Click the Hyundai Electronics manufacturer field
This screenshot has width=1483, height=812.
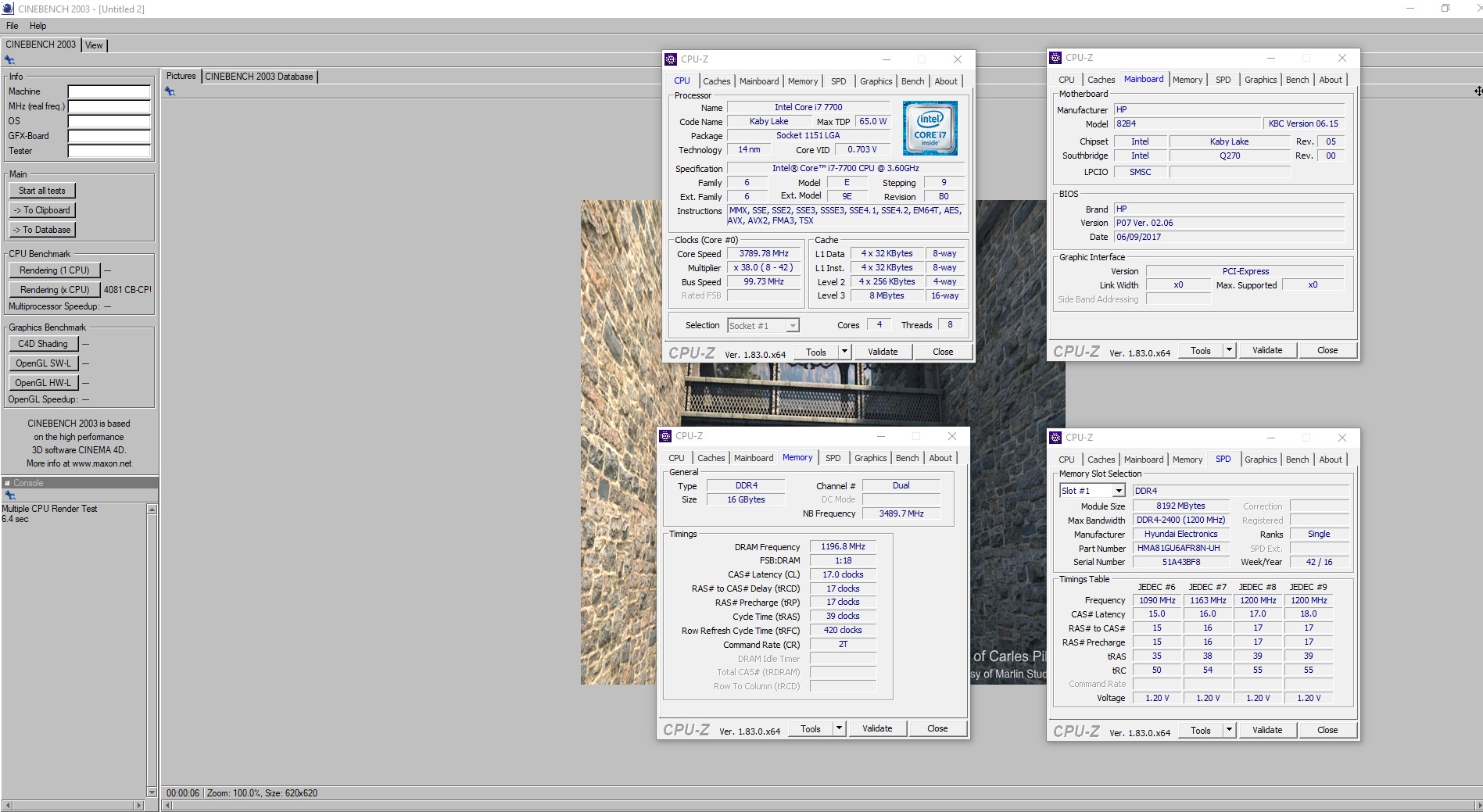(1180, 534)
